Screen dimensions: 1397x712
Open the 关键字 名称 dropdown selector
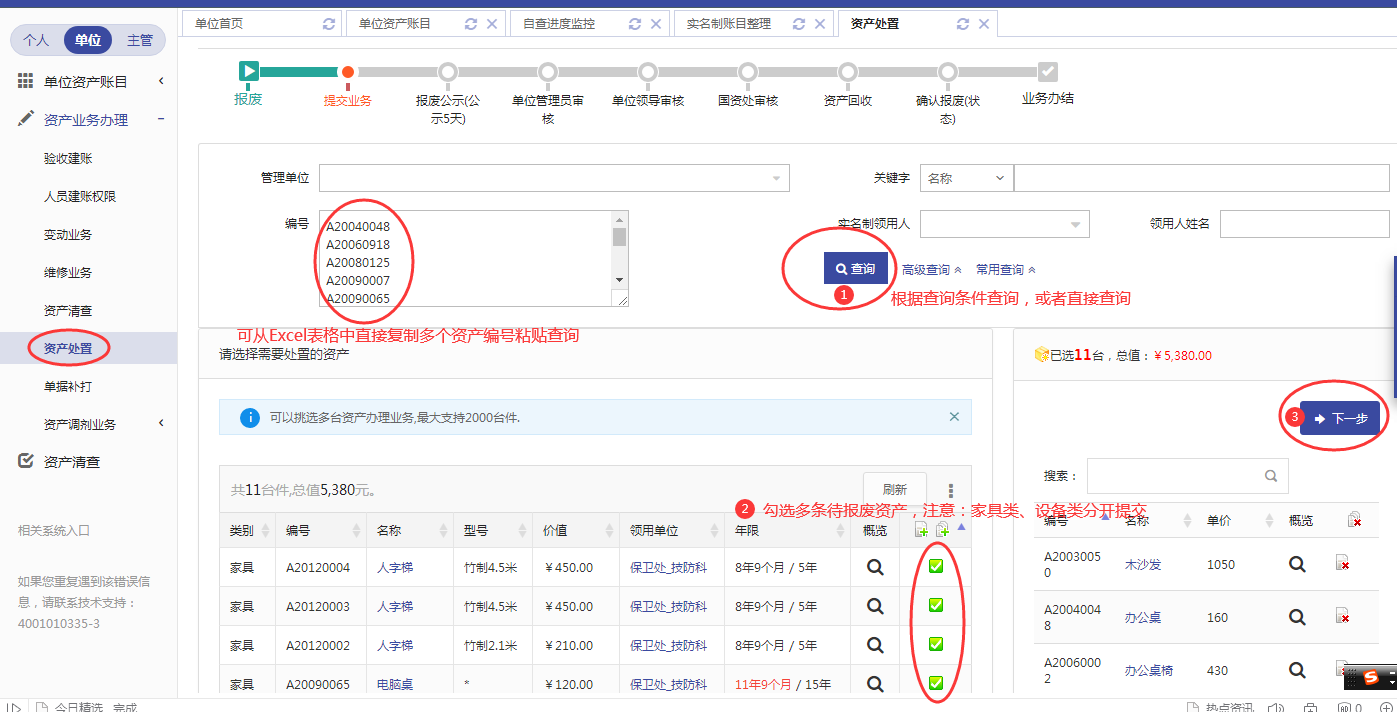tap(966, 178)
